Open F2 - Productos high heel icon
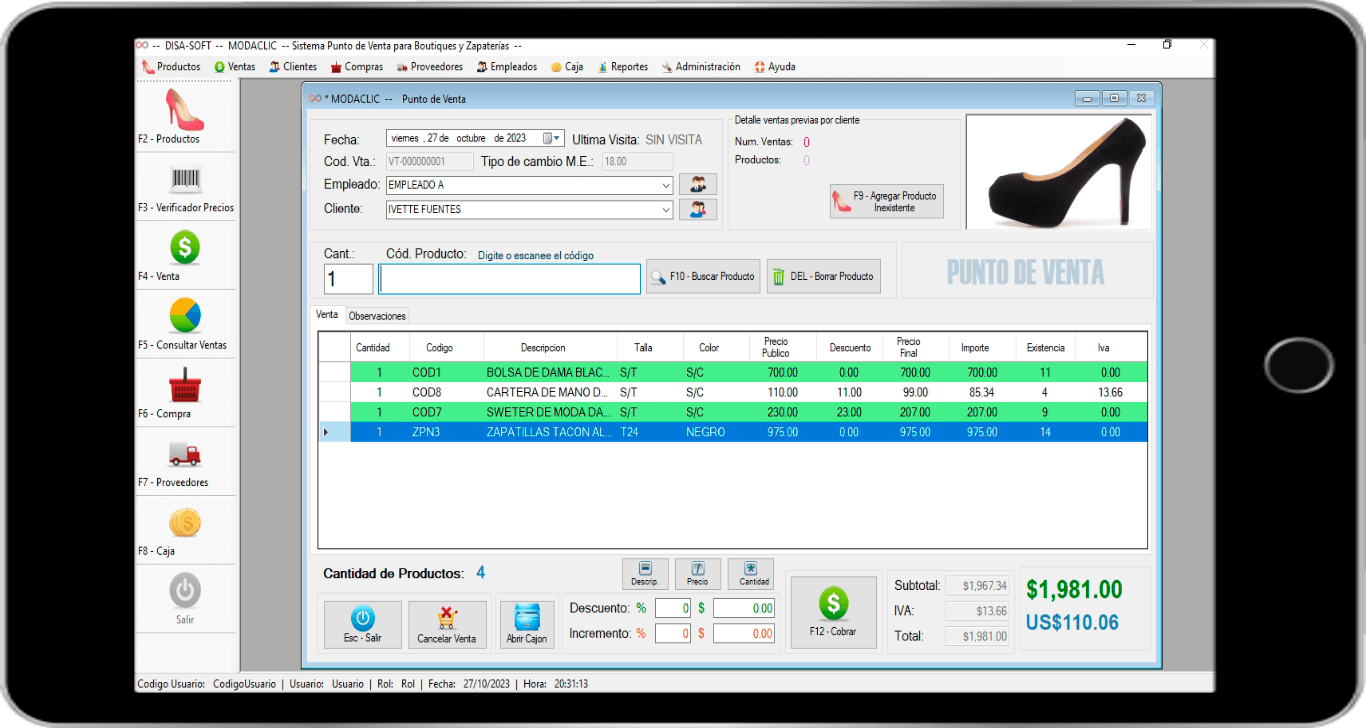This screenshot has width=1366, height=728. [185, 110]
